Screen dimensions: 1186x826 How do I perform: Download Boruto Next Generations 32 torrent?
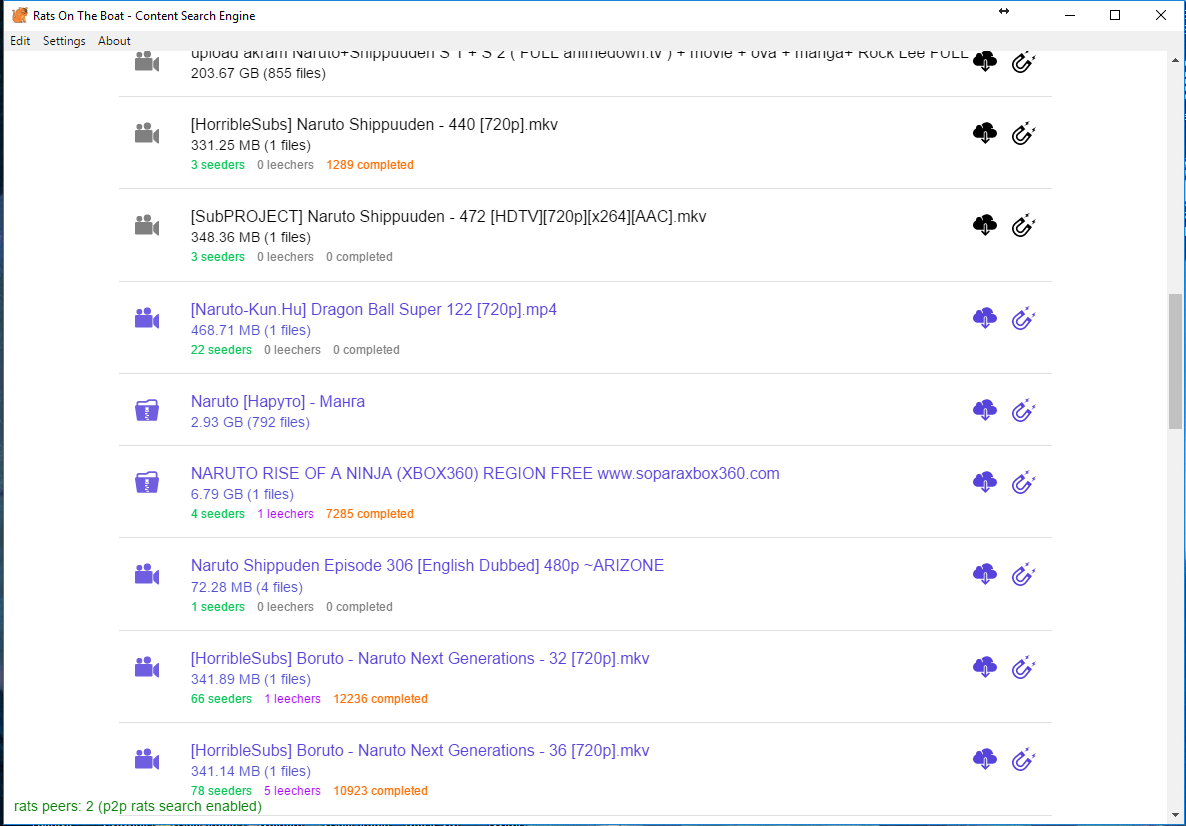tap(985, 667)
